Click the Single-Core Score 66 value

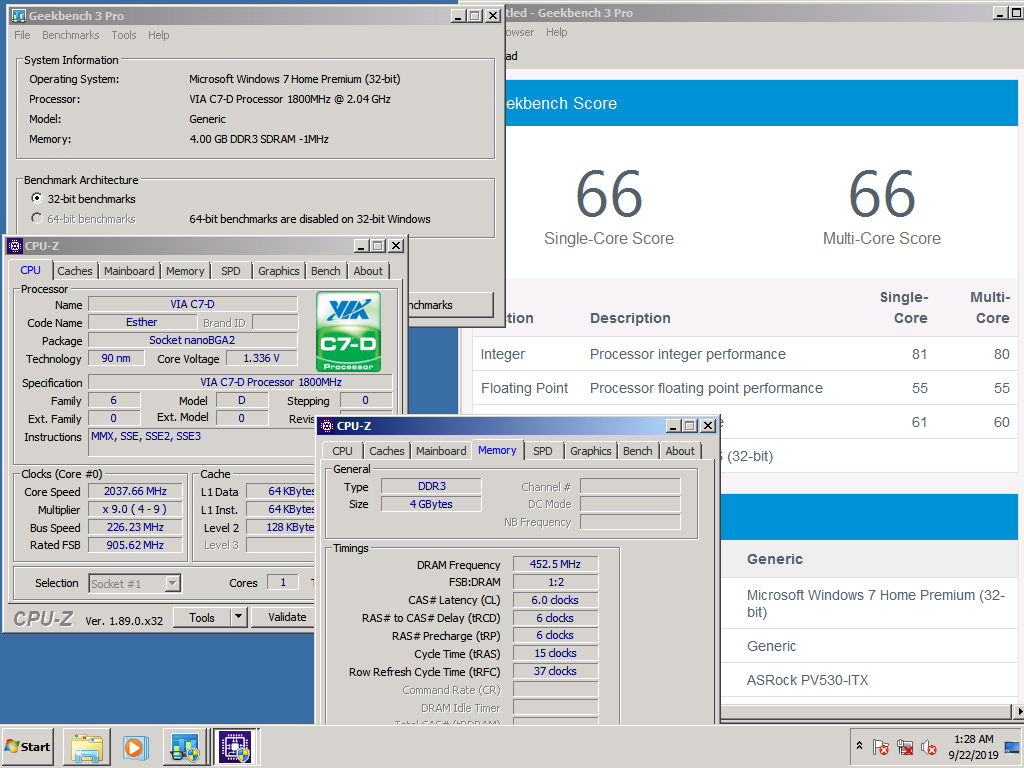click(609, 194)
